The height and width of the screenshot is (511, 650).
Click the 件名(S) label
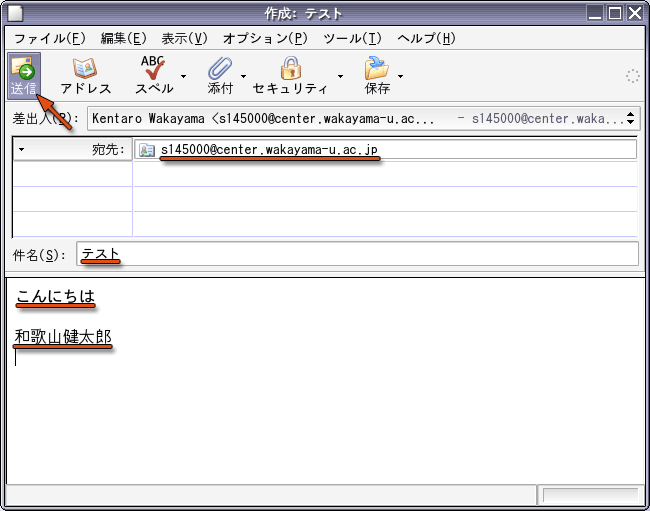coord(39,255)
